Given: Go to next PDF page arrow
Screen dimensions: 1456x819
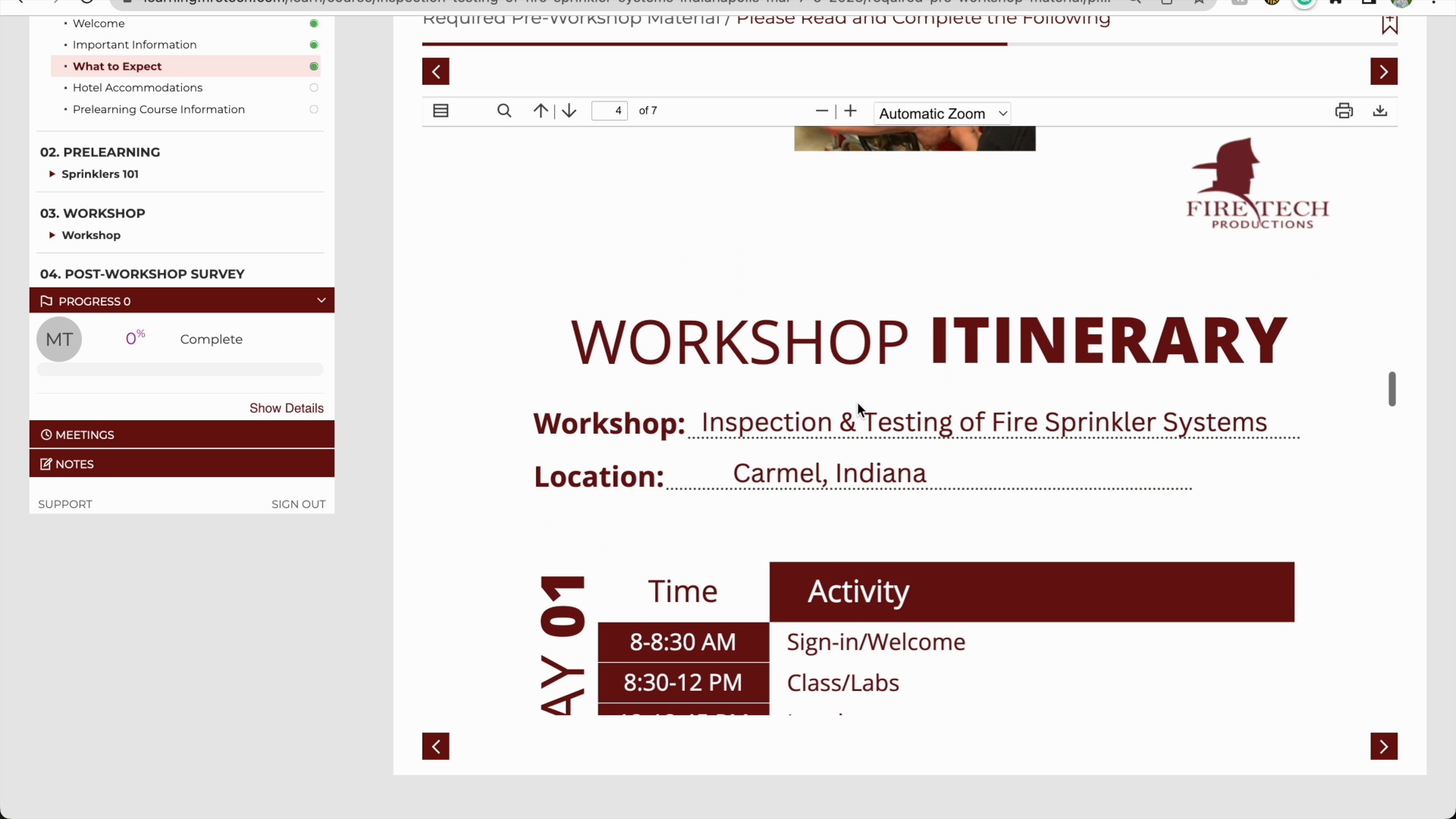Looking at the screenshot, I should point(570,111).
